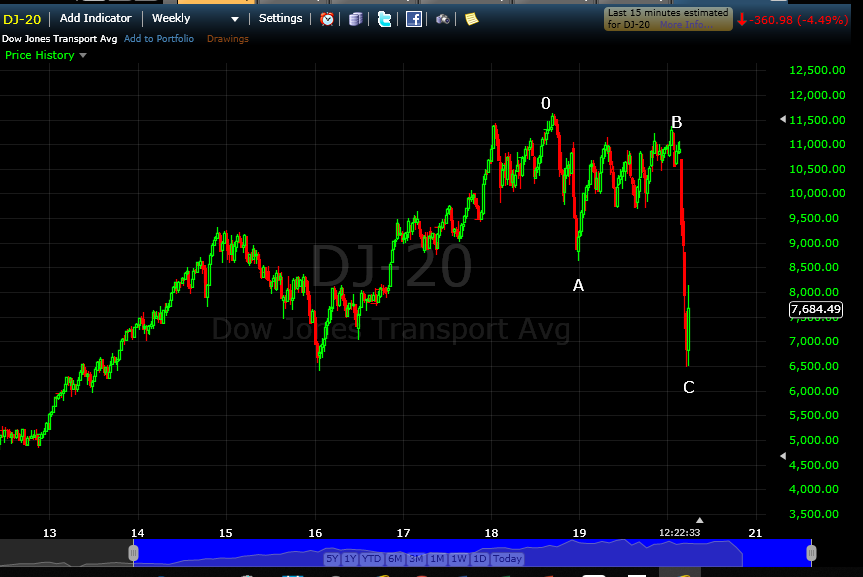
Task: Click the 12:22:33 time label
Action: (x=679, y=532)
